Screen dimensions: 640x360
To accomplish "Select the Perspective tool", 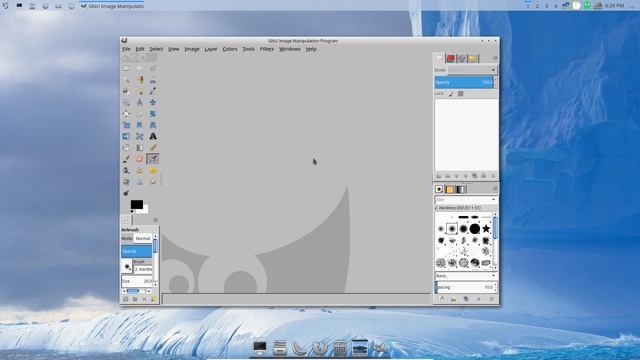I will coord(153,125).
